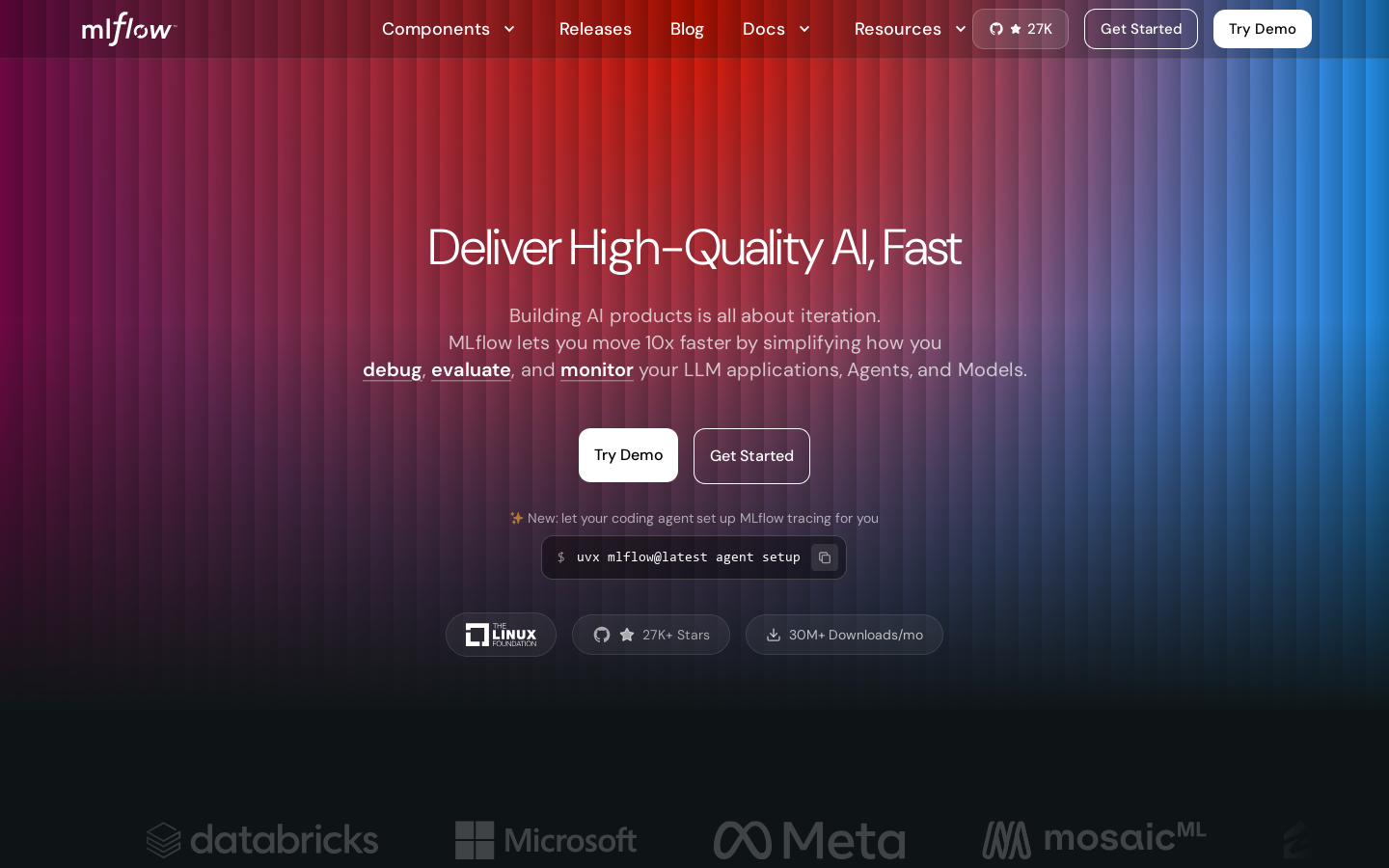The image size is (1389, 868).
Task: Open the Components menu
Action: coord(436,29)
